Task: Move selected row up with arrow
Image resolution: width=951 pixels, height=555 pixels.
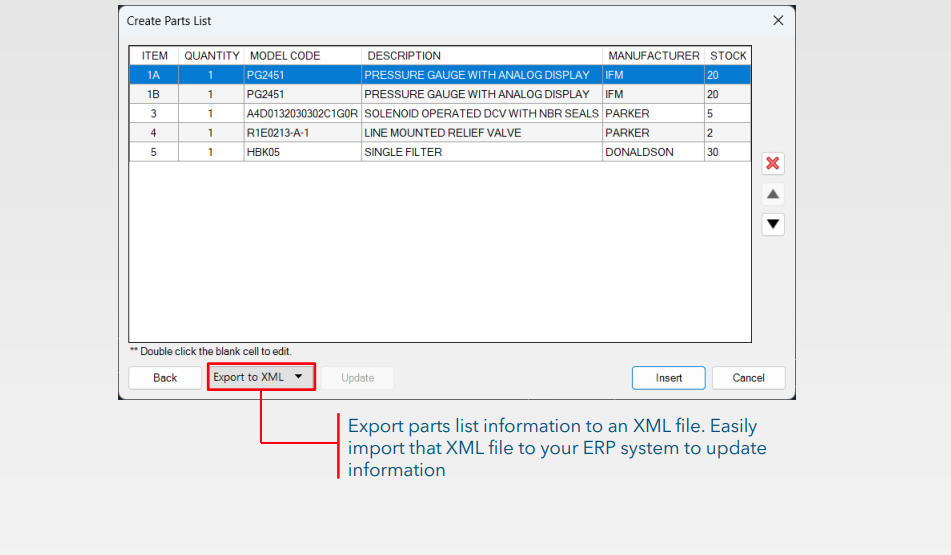Action: pos(773,194)
